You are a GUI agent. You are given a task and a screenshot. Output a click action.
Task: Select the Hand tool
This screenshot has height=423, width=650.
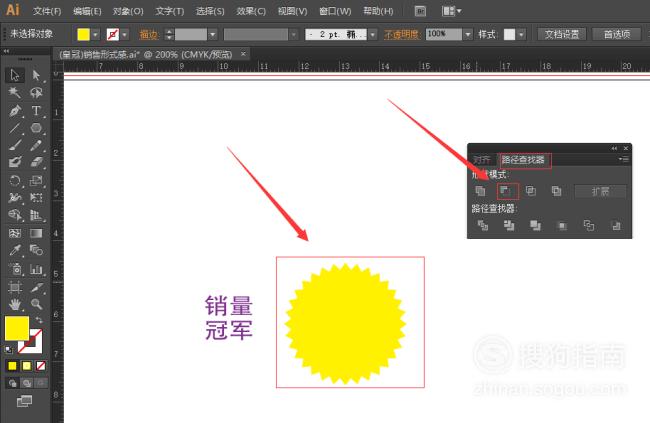pyautogui.click(x=15, y=304)
